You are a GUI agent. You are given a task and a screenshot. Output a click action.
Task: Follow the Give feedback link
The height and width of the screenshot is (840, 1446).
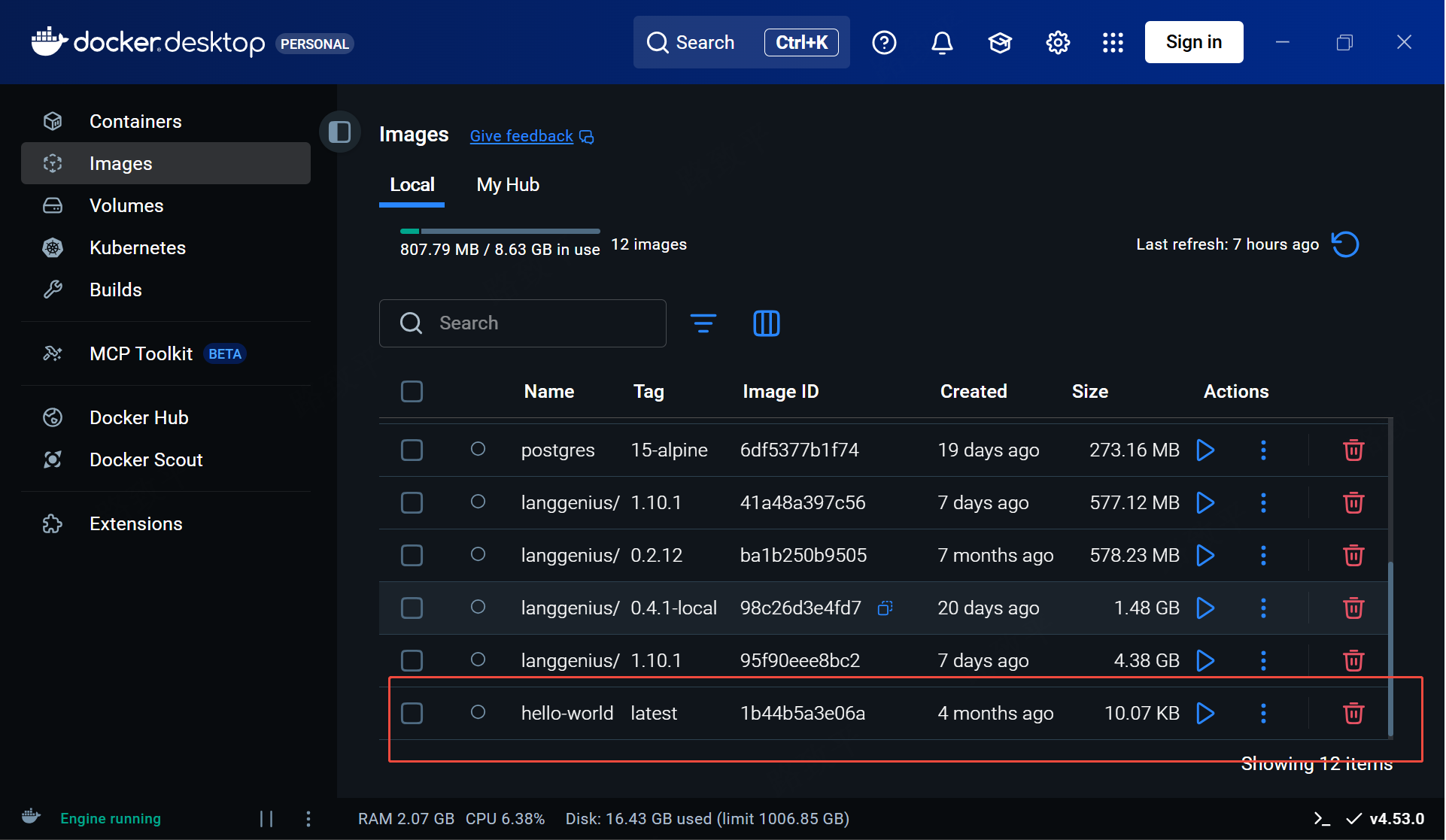tap(522, 136)
